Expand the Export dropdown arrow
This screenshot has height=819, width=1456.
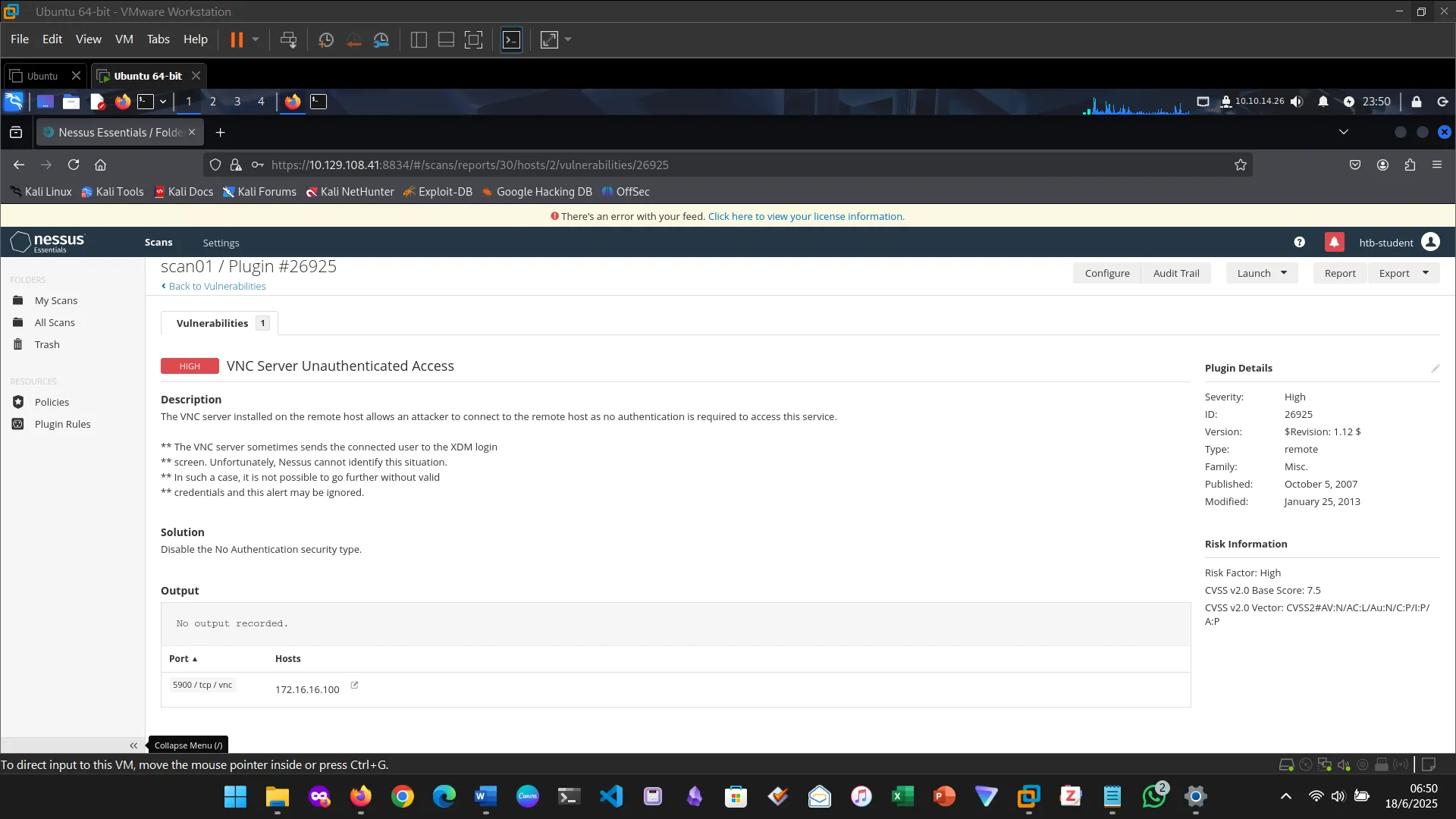1425,273
